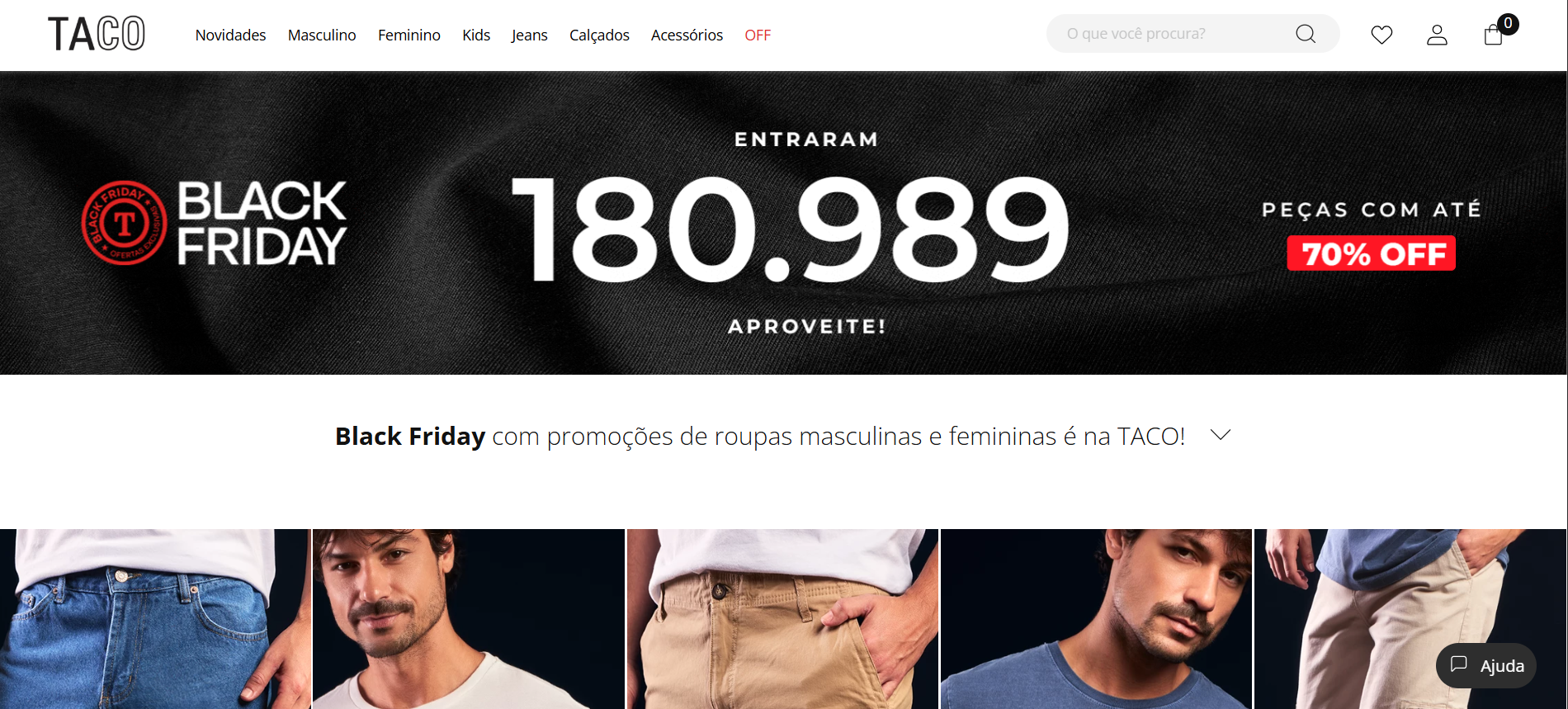Open the Calçados category
The height and width of the screenshot is (709, 1568).
(x=599, y=35)
